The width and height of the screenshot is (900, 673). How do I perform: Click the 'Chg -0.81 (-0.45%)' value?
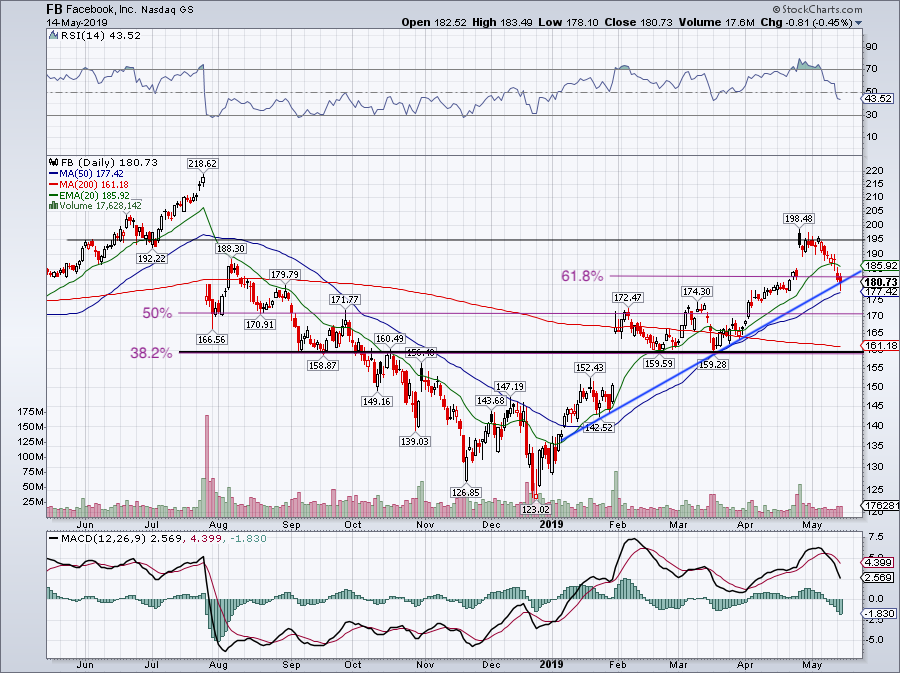pyautogui.click(x=806, y=22)
